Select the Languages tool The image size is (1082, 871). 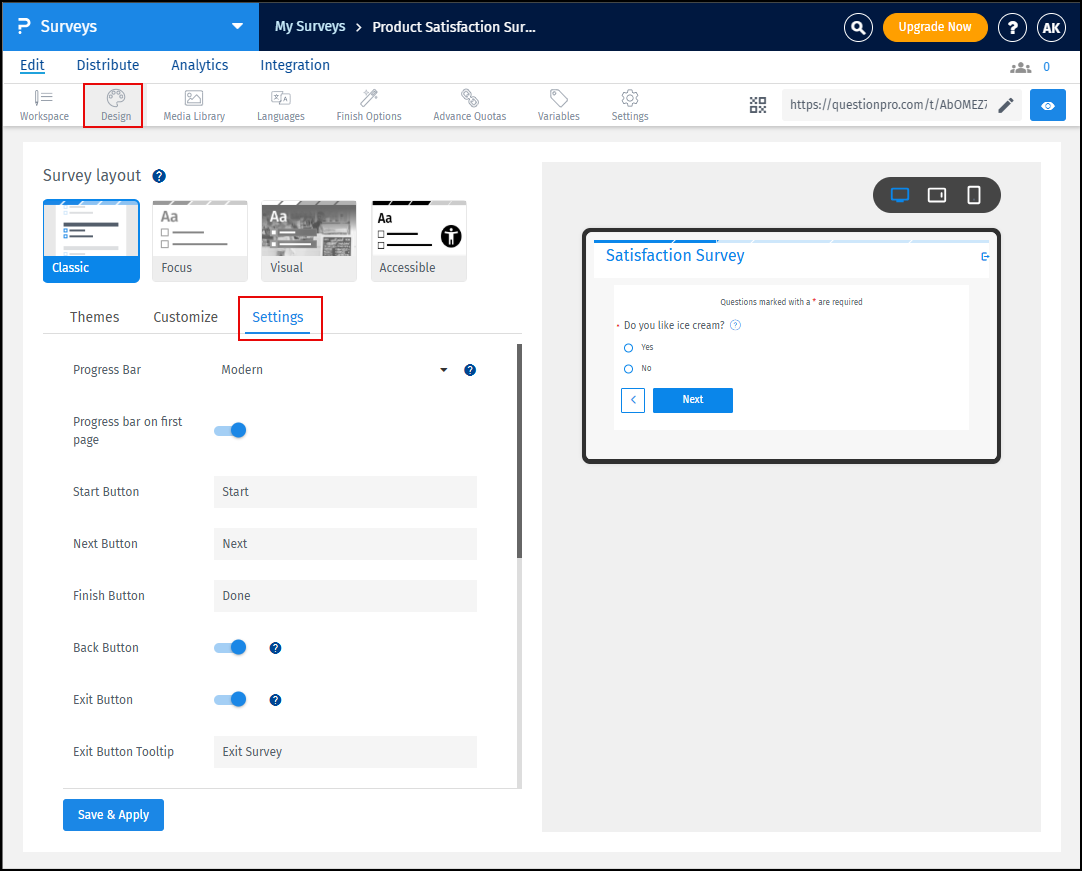[x=280, y=104]
